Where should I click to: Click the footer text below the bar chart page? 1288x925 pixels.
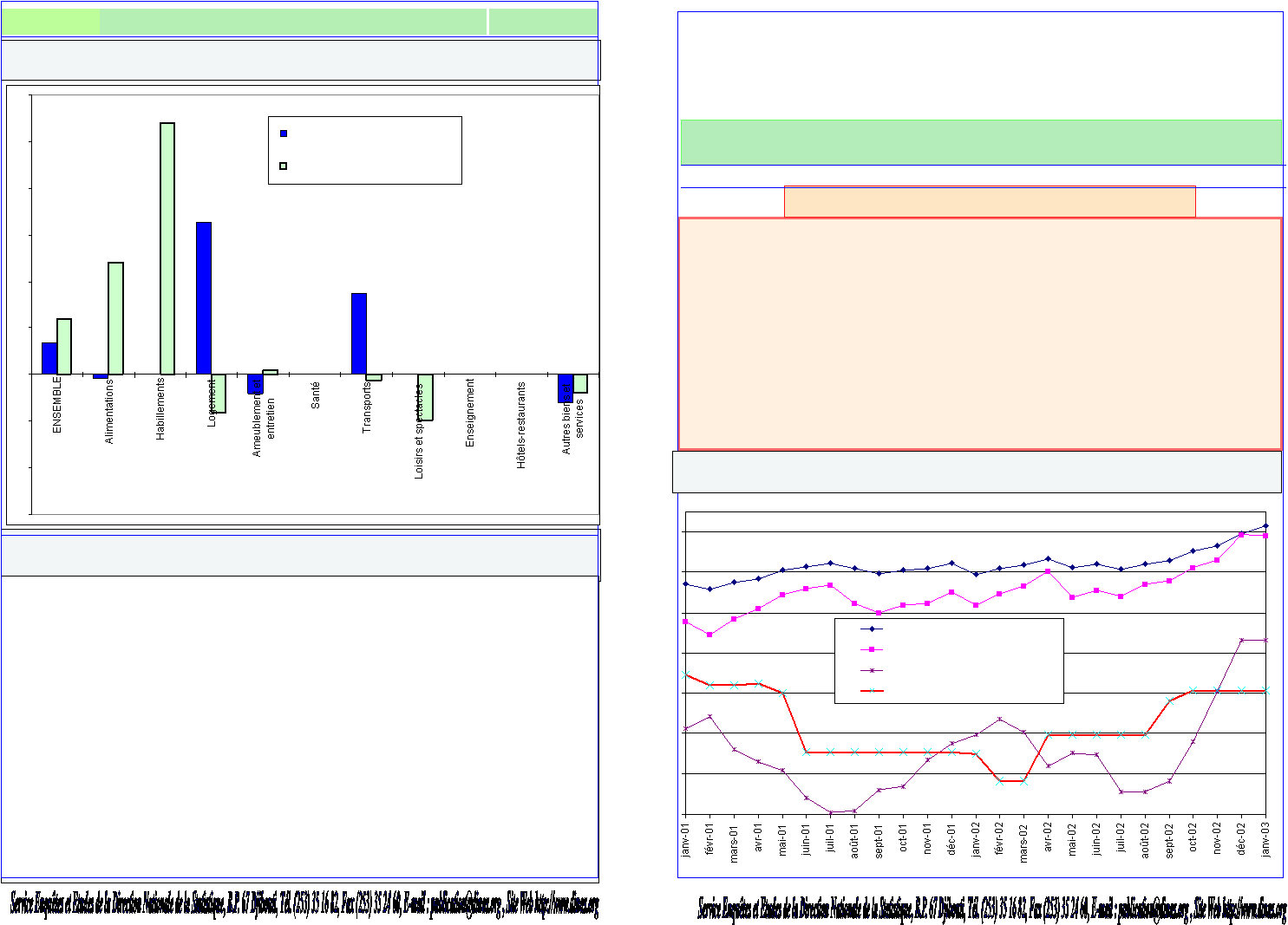[x=304, y=904]
